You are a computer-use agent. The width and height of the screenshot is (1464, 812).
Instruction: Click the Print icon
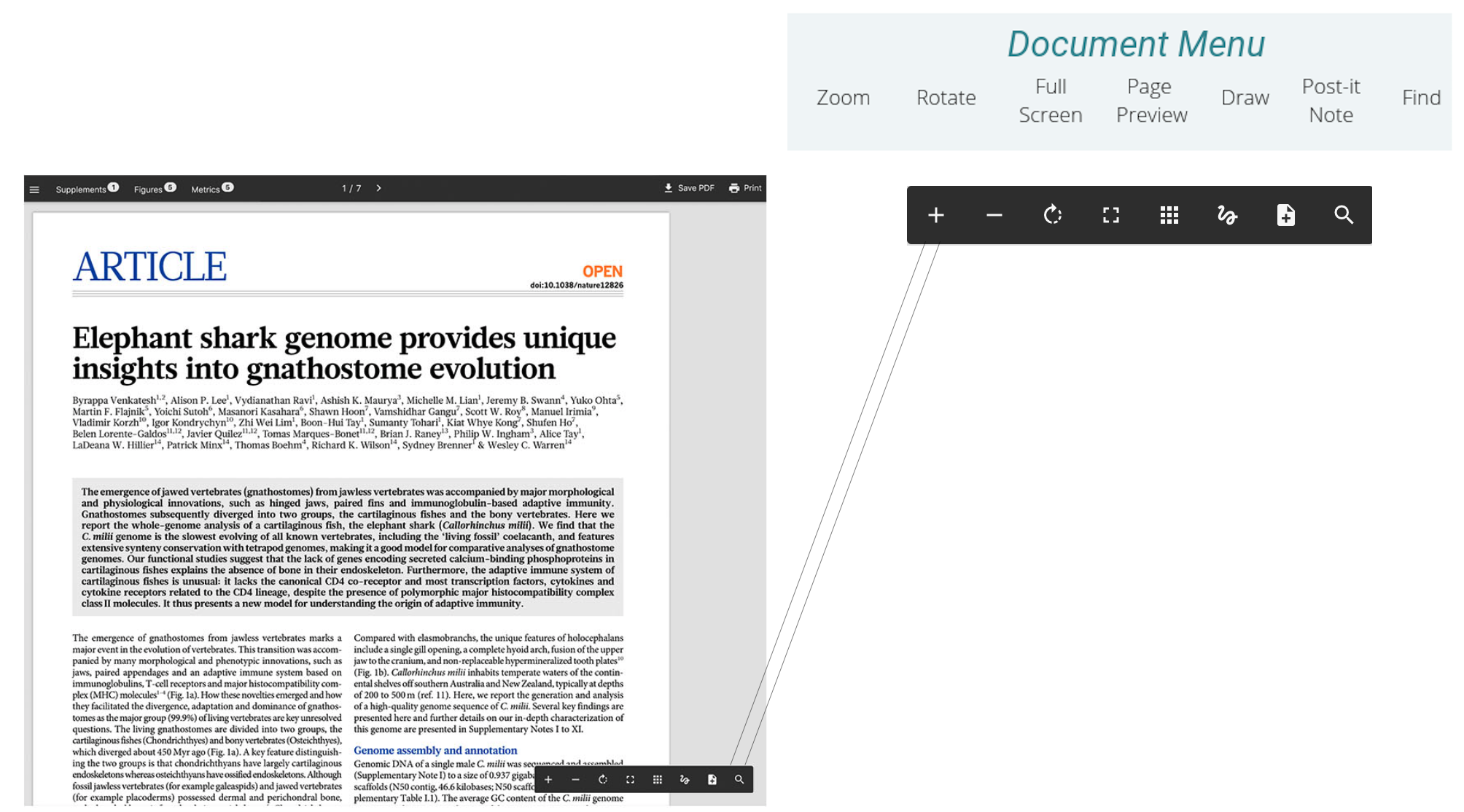coord(734,188)
